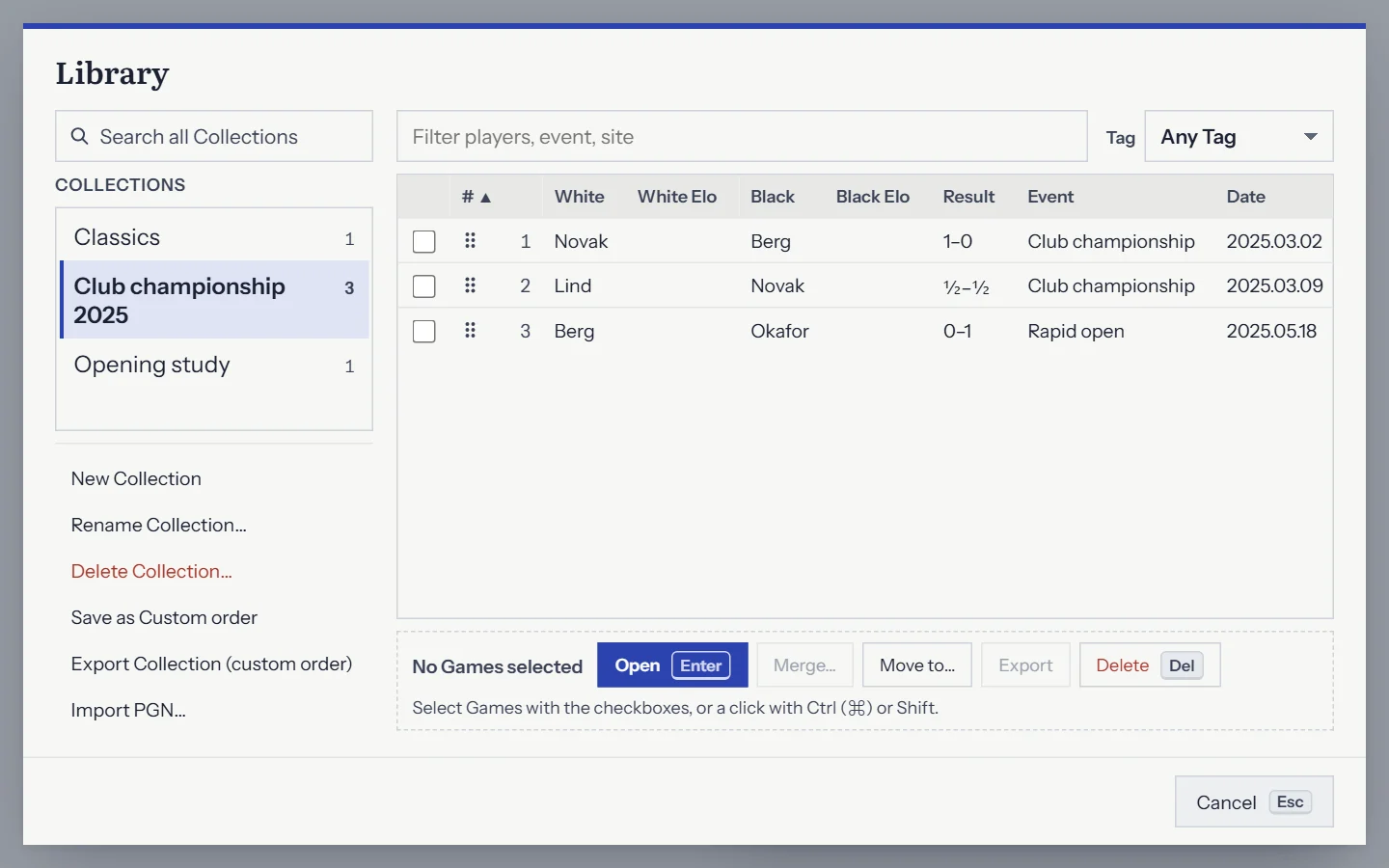Click Save as Custom order

click(164, 618)
